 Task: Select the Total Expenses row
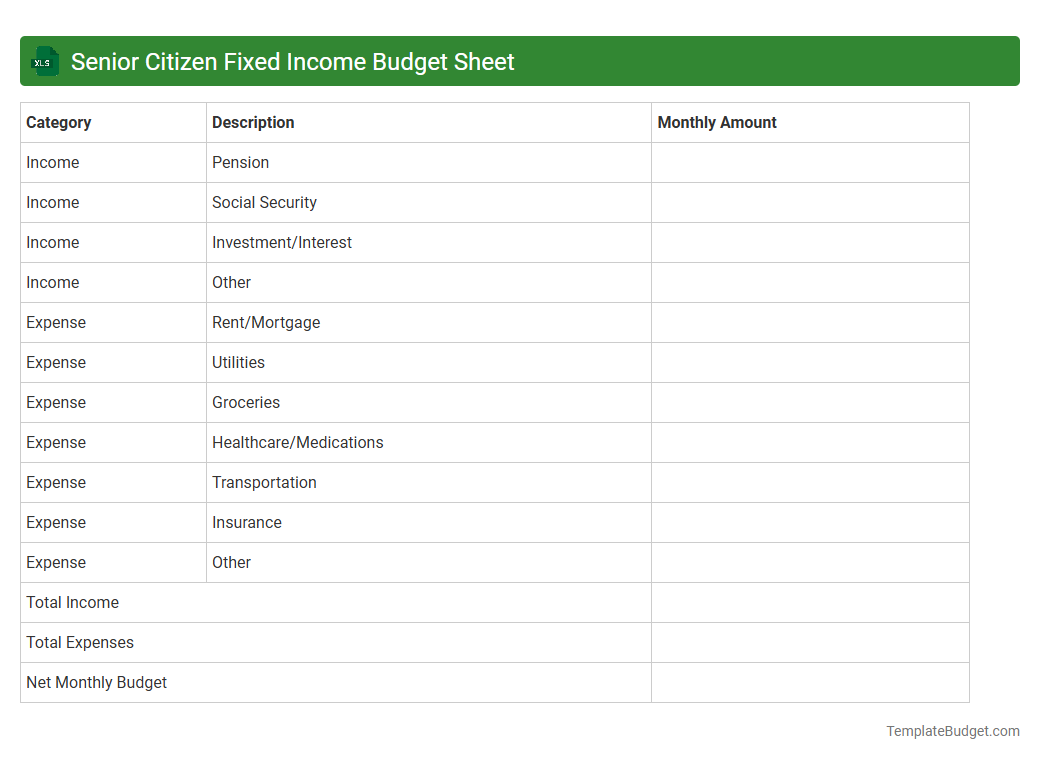coord(80,642)
